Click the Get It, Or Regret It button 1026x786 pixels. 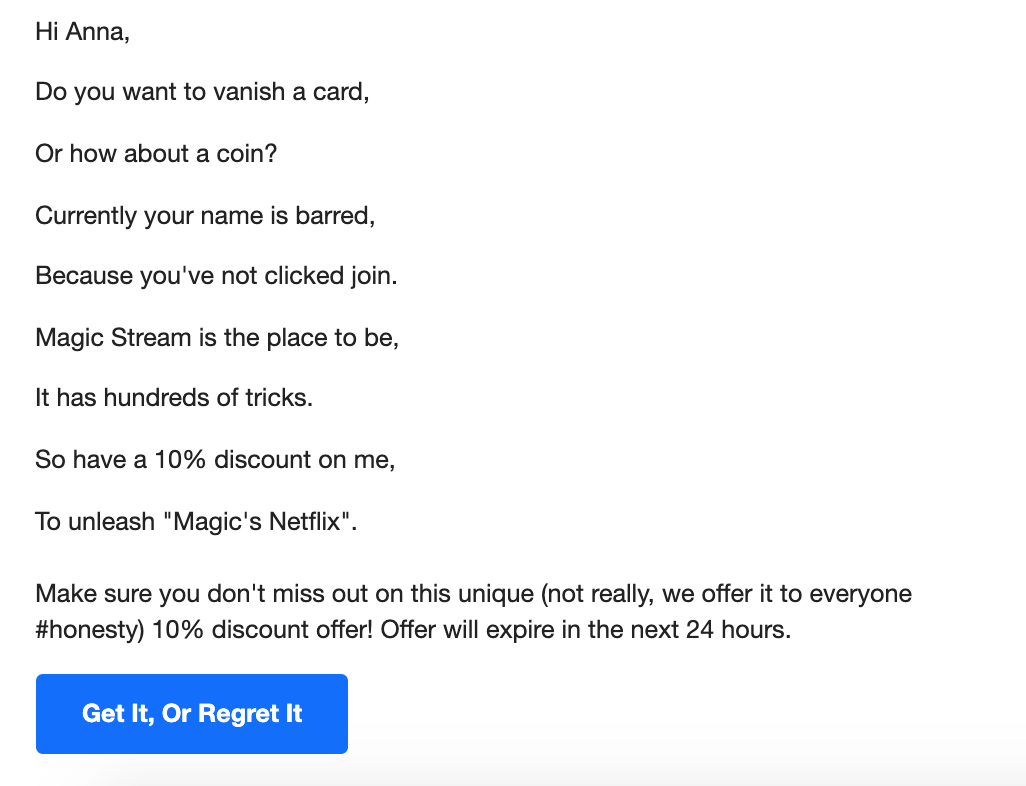pyautogui.click(x=192, y=713)
